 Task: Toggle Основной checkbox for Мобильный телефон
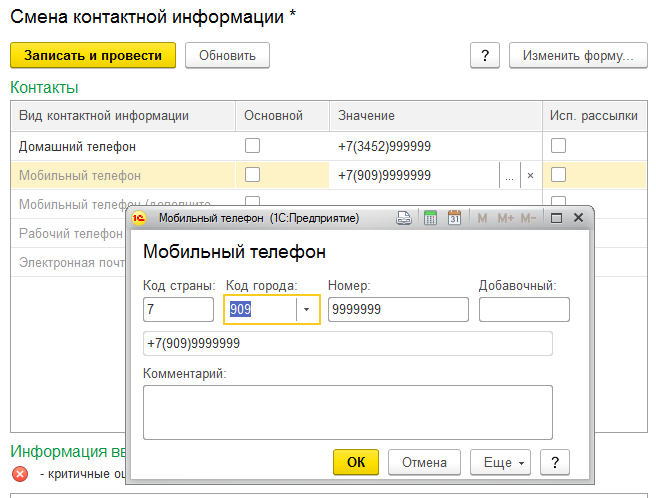pyautogui.click(x=252, y=175)
